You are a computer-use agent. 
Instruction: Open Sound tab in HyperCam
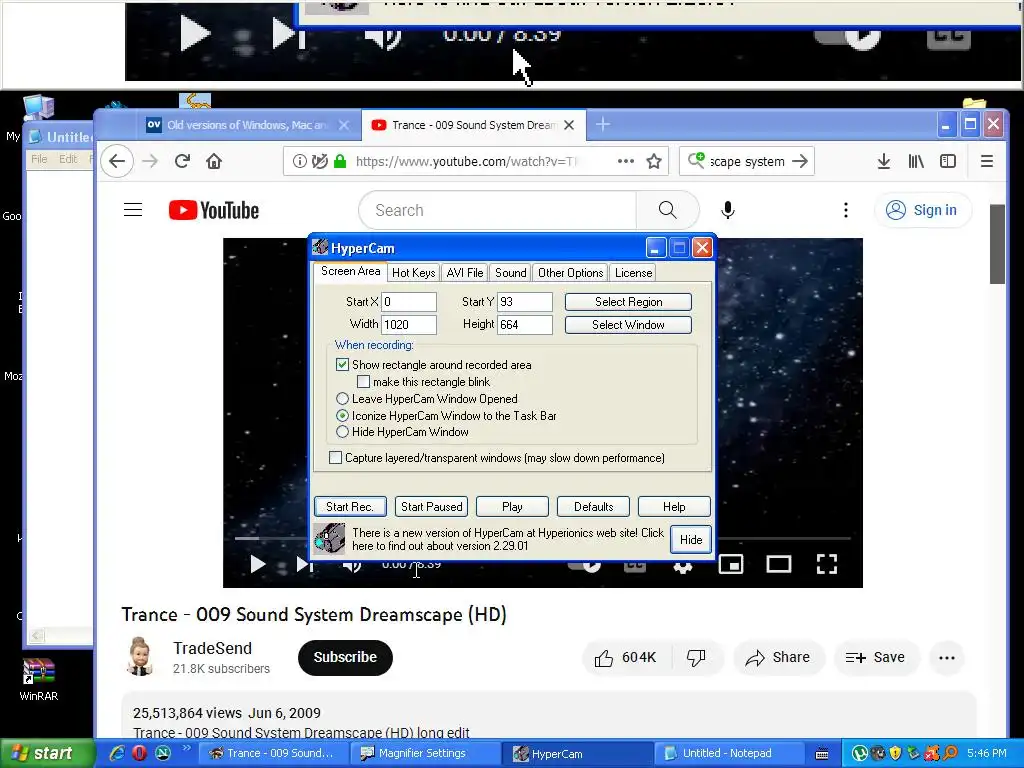511,273
